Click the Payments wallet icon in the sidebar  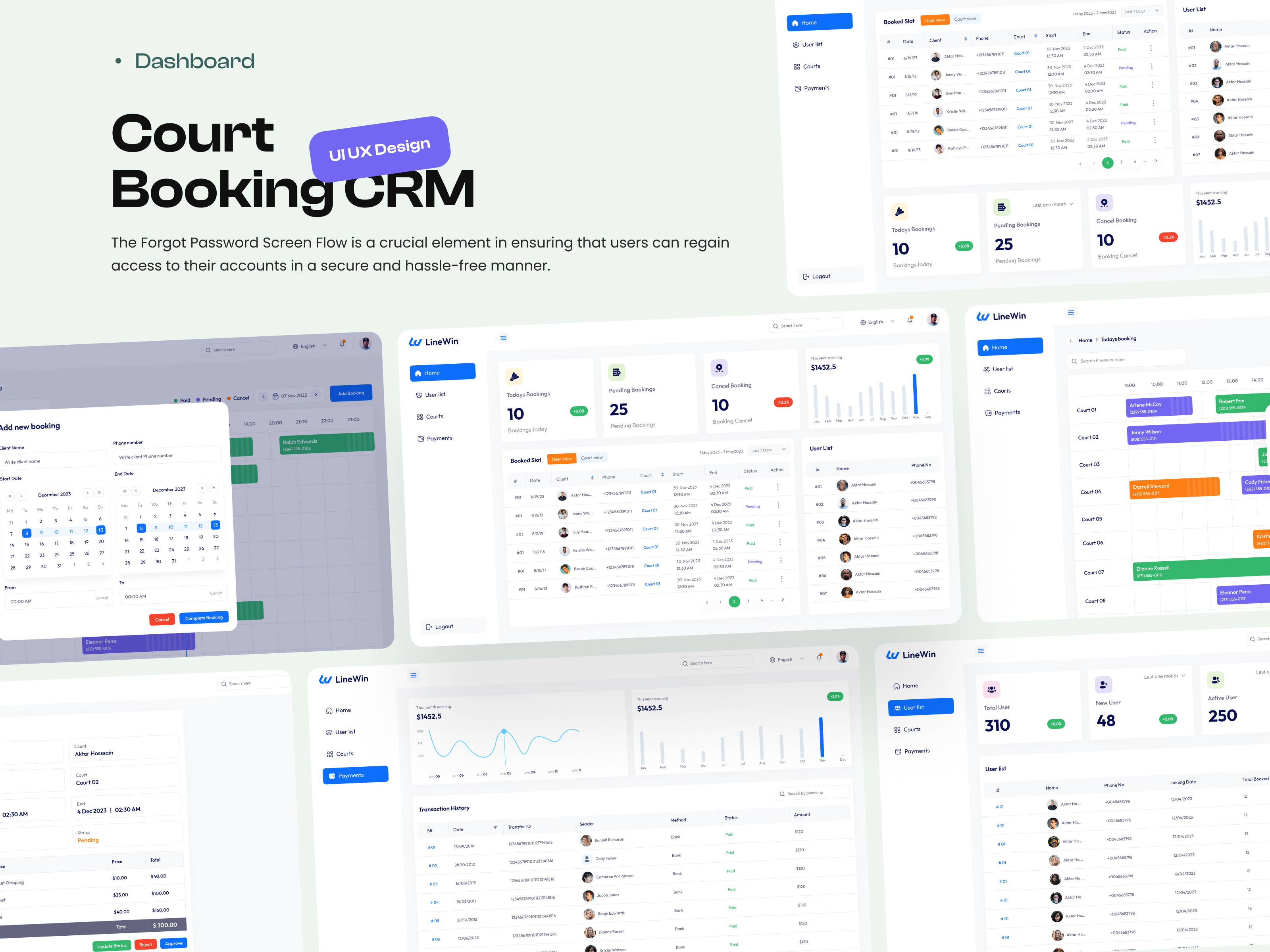[421, 438]
